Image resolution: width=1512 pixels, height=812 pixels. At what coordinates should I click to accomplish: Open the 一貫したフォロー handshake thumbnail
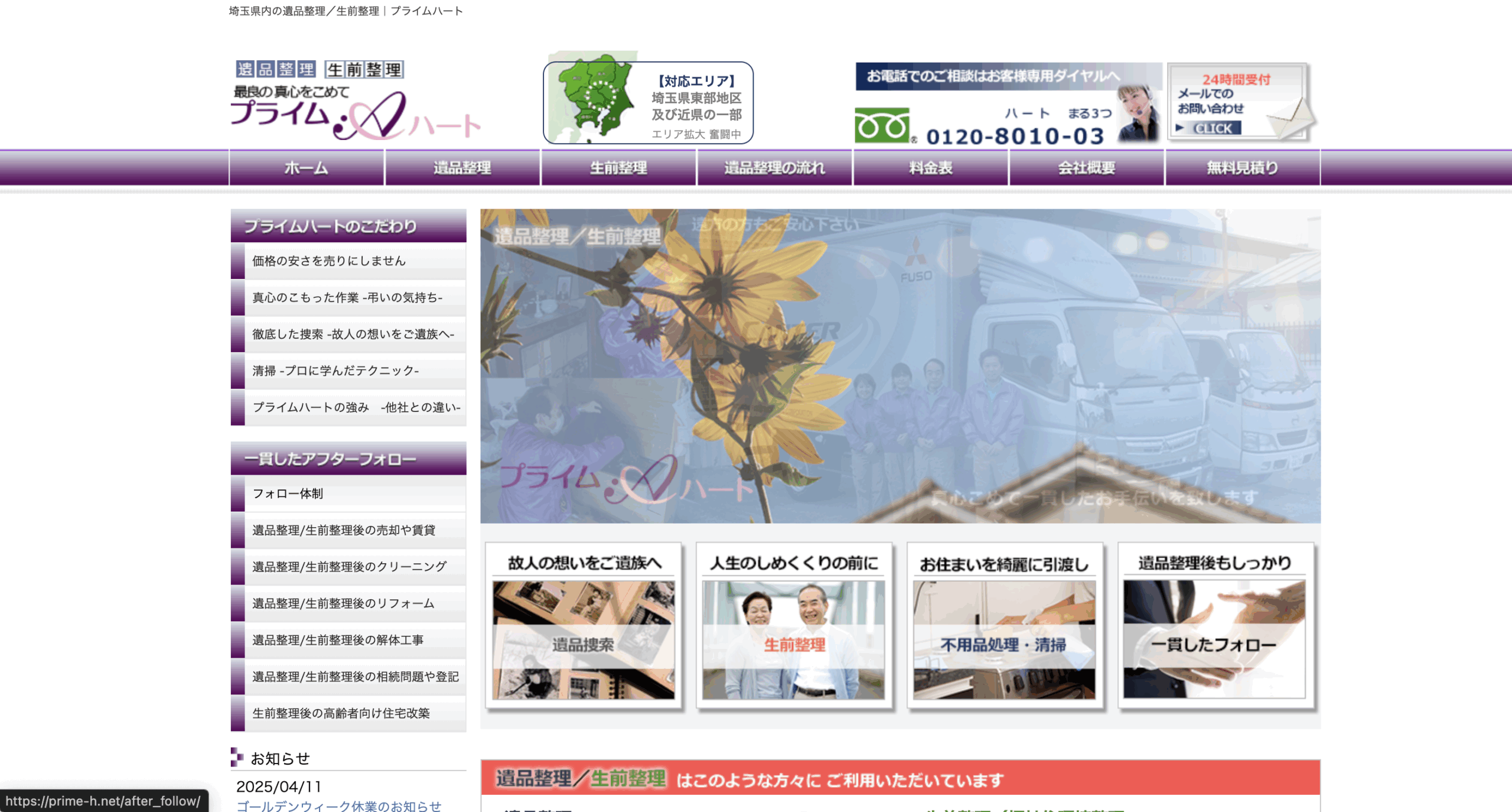click(1214, 640)
